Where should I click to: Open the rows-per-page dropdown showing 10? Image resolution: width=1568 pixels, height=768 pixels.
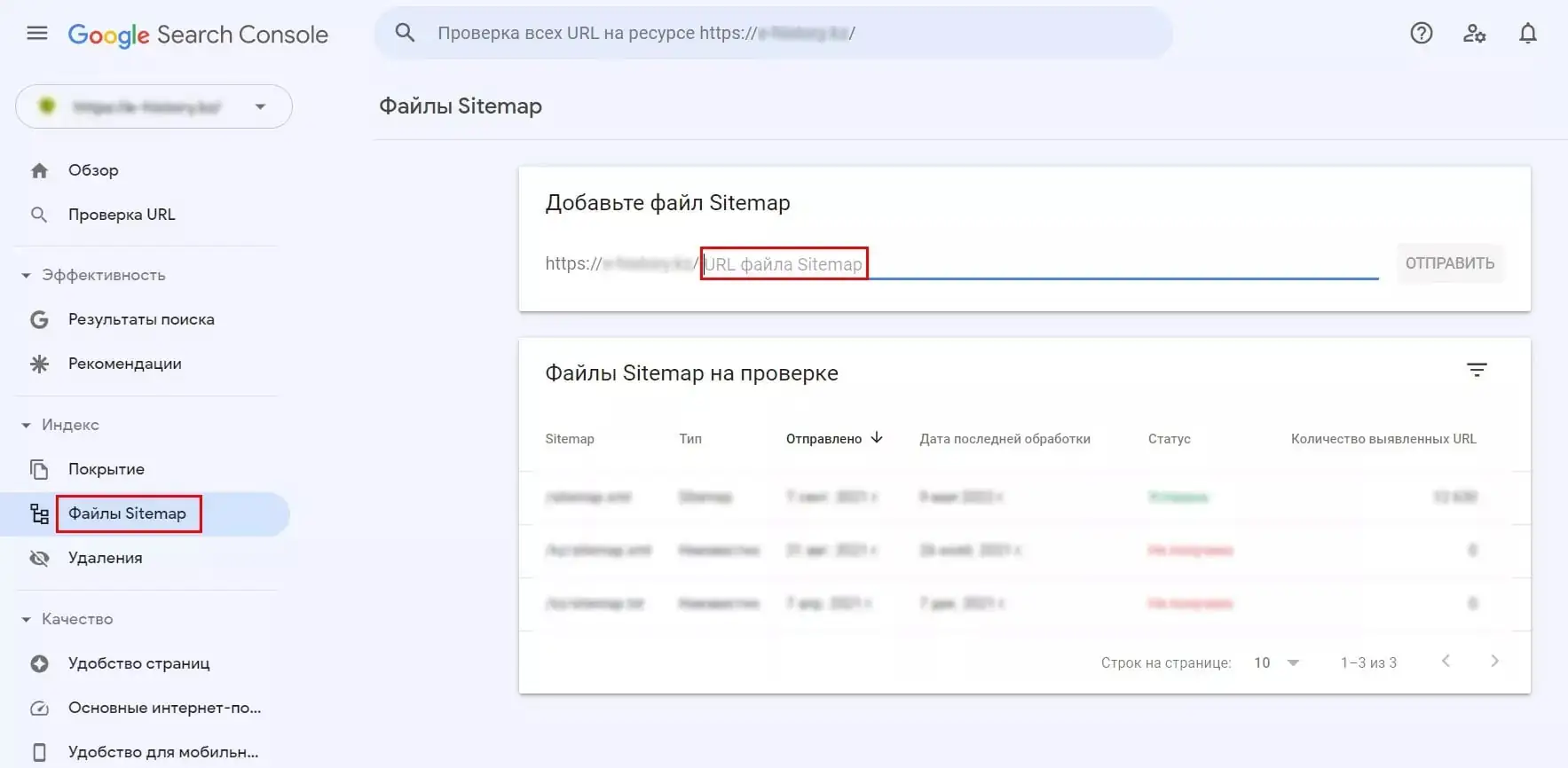[1276, 662]
